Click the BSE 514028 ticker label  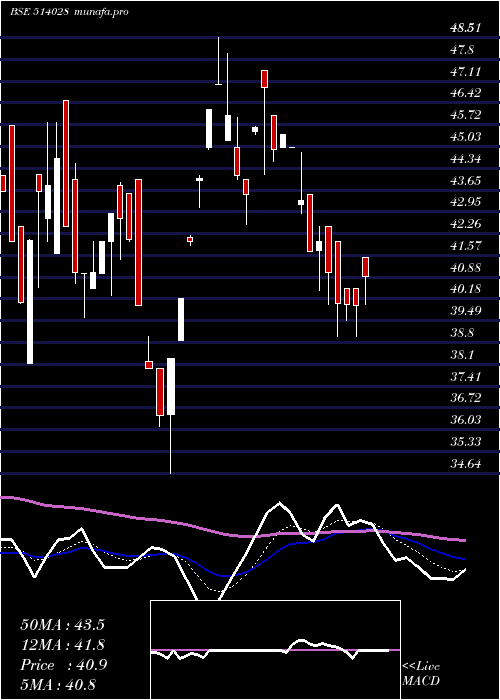pos(39,12)
